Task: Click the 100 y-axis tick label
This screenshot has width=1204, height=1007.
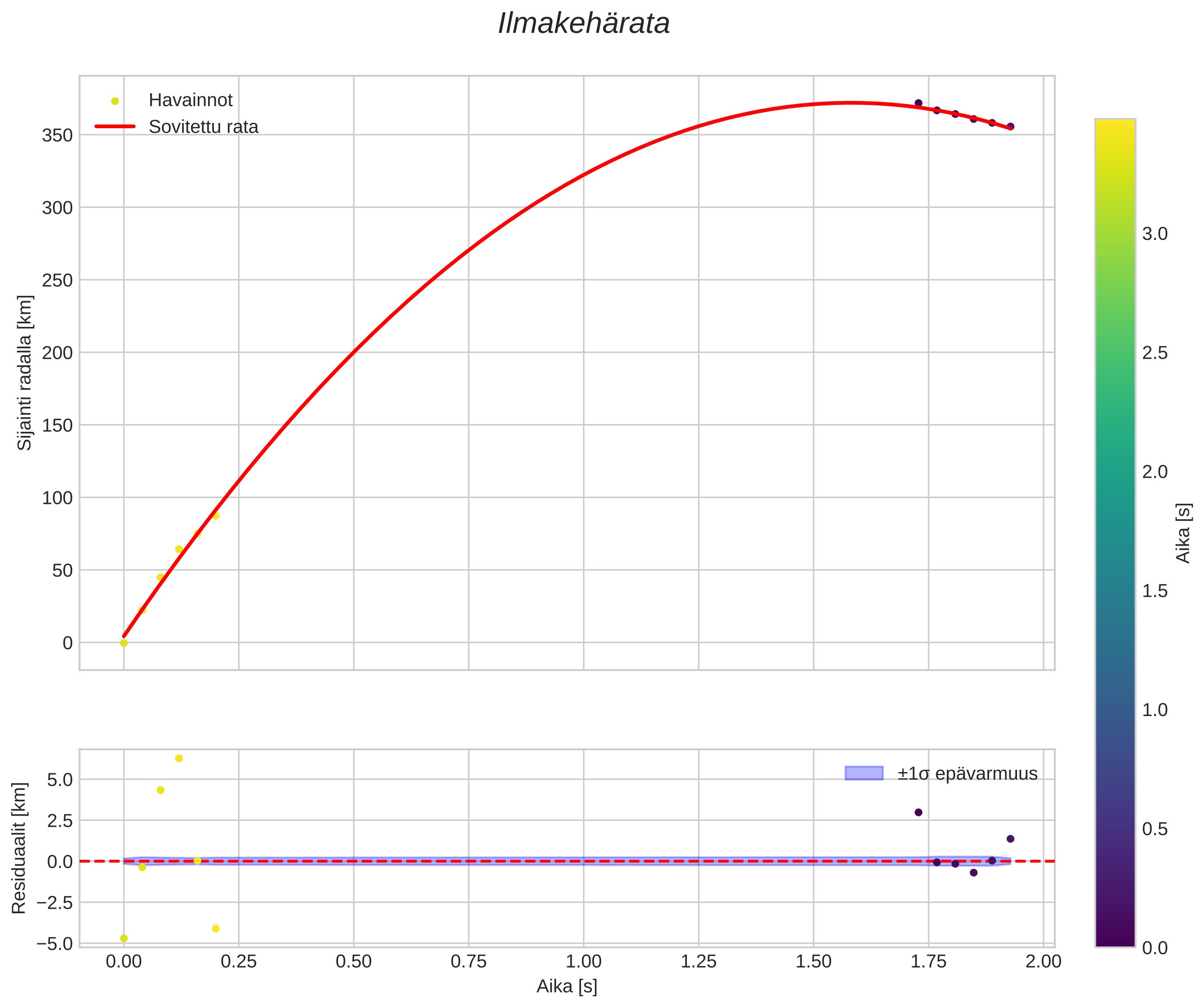Action: (x=57, y=498)
